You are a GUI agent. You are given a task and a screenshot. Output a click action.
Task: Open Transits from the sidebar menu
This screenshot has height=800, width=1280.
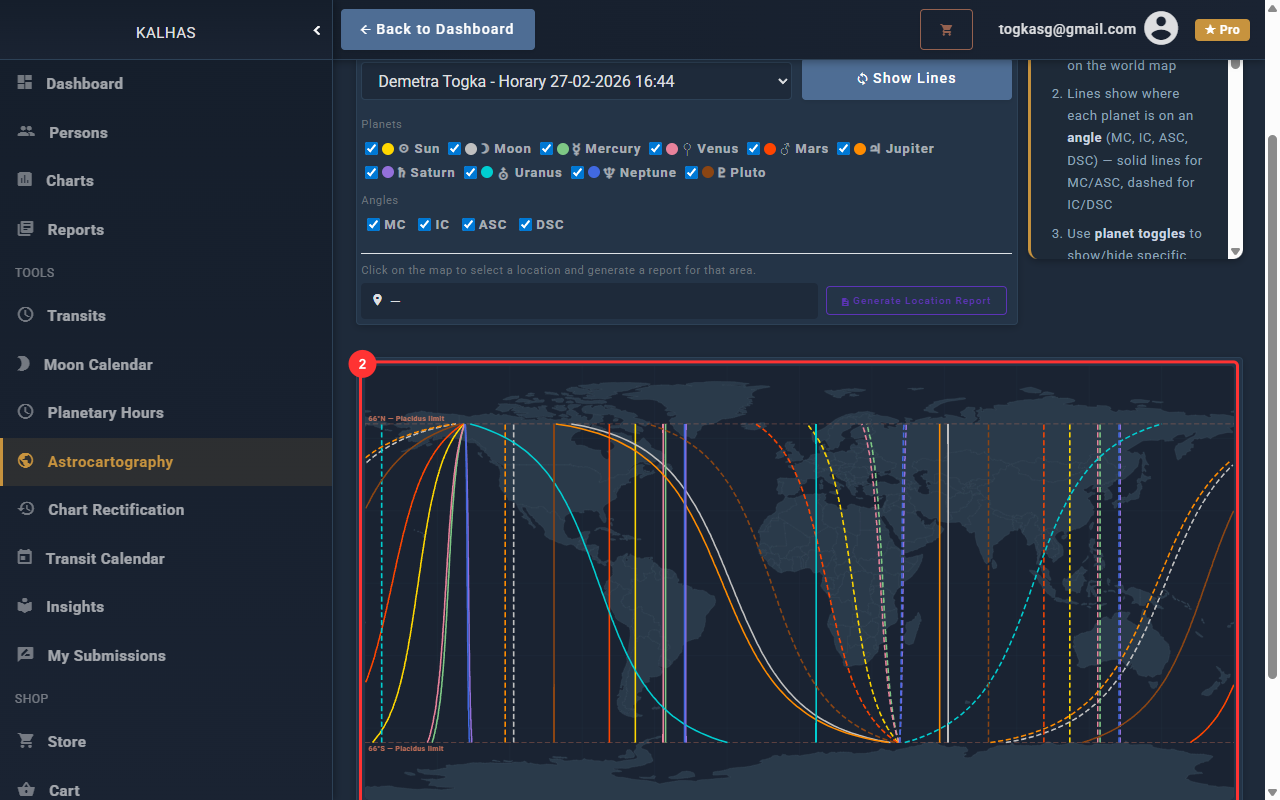[76, 316]
